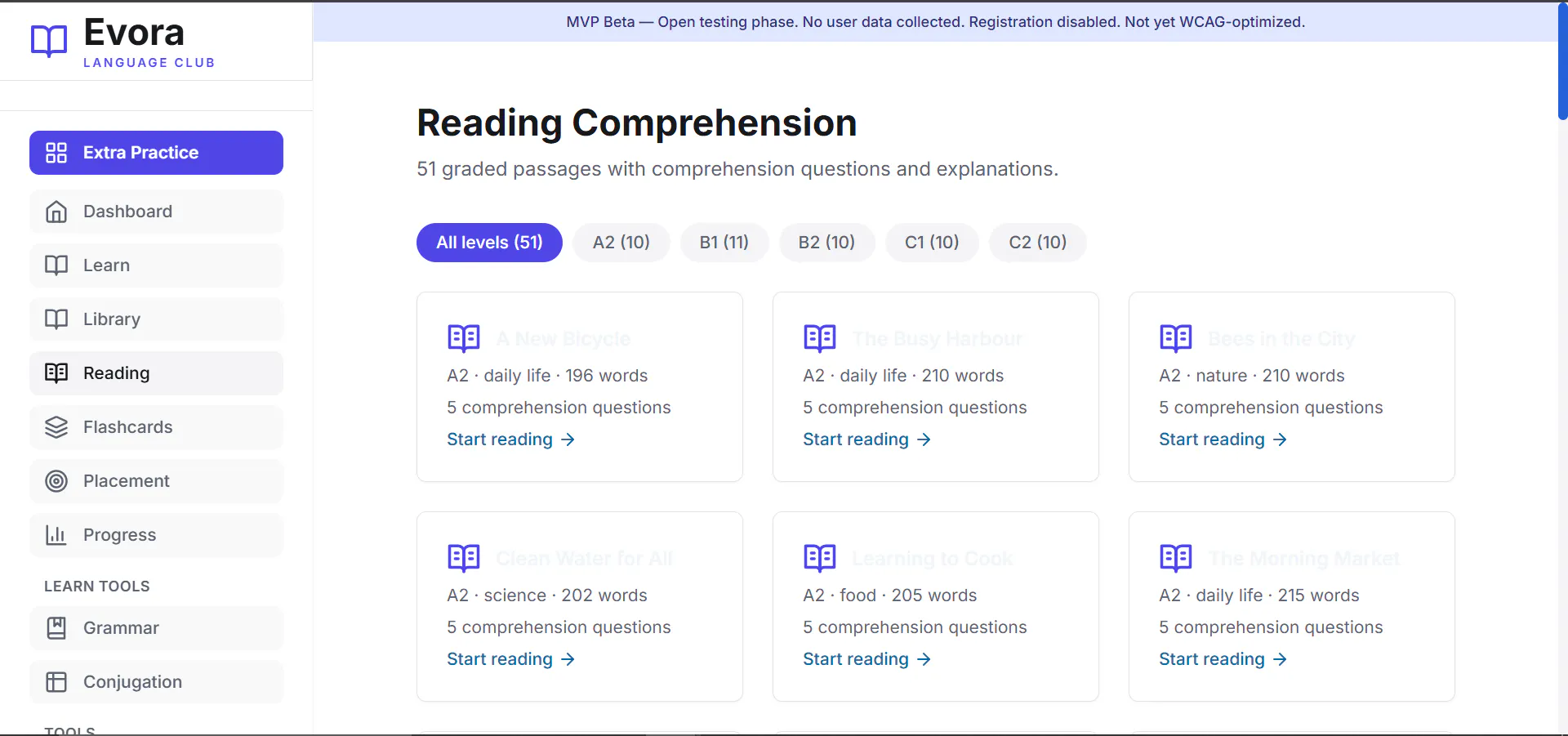
Task: Start reading the science 202 words passage
Action: 511,659
